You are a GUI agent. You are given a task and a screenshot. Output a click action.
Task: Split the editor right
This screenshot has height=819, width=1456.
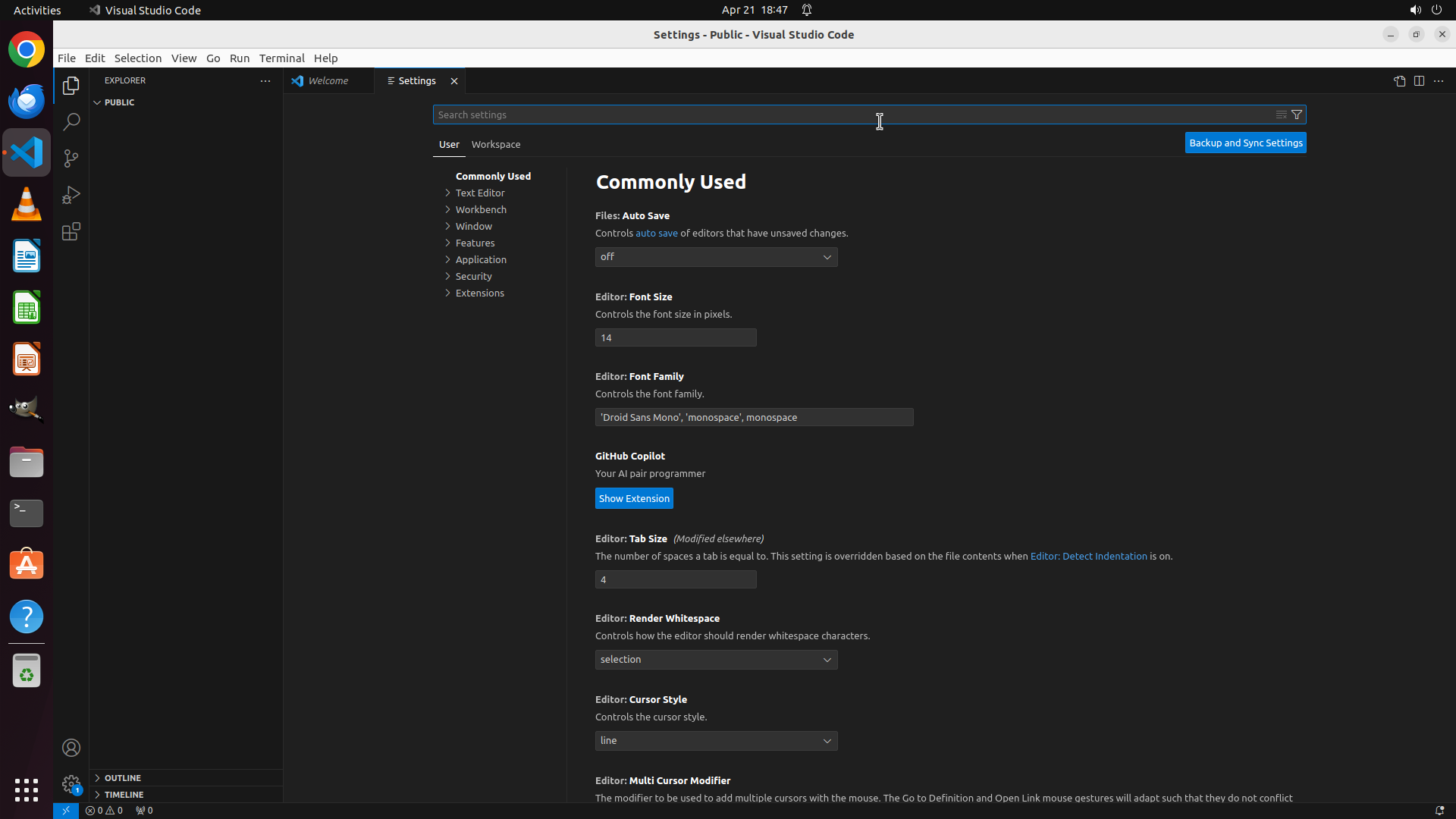click(x=1419, y=80)
